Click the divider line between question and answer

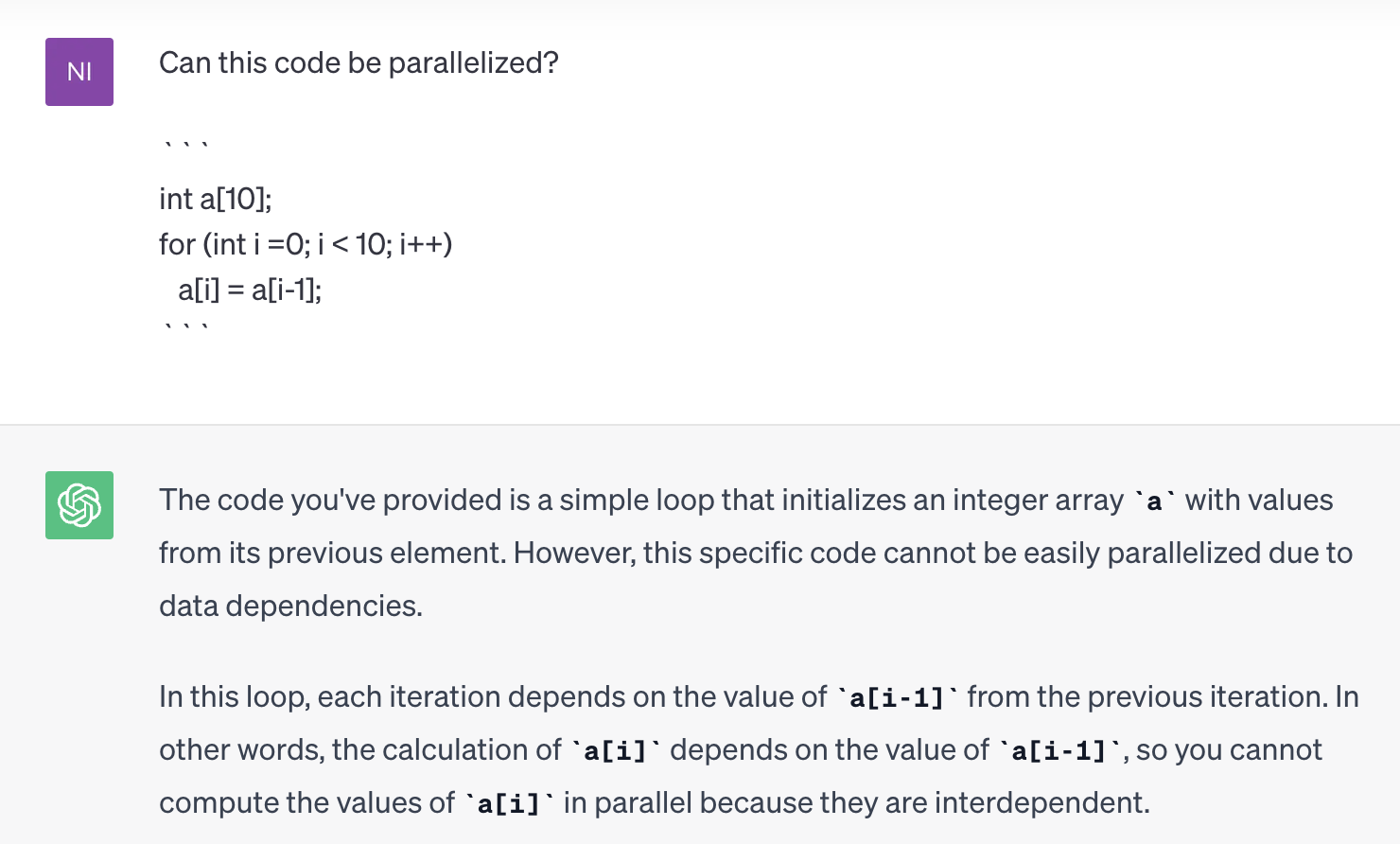click(x=700, y=425)
